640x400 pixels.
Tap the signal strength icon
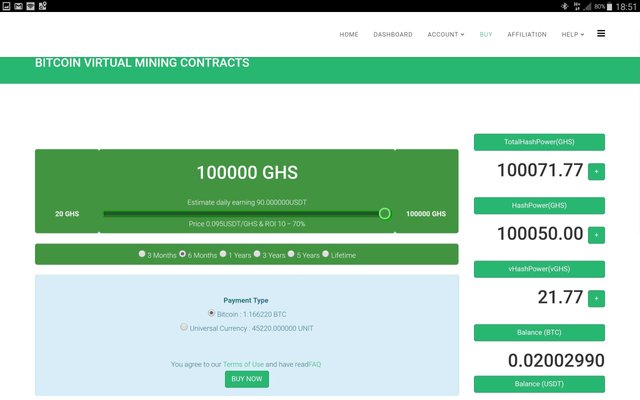(x=587, y=6)
